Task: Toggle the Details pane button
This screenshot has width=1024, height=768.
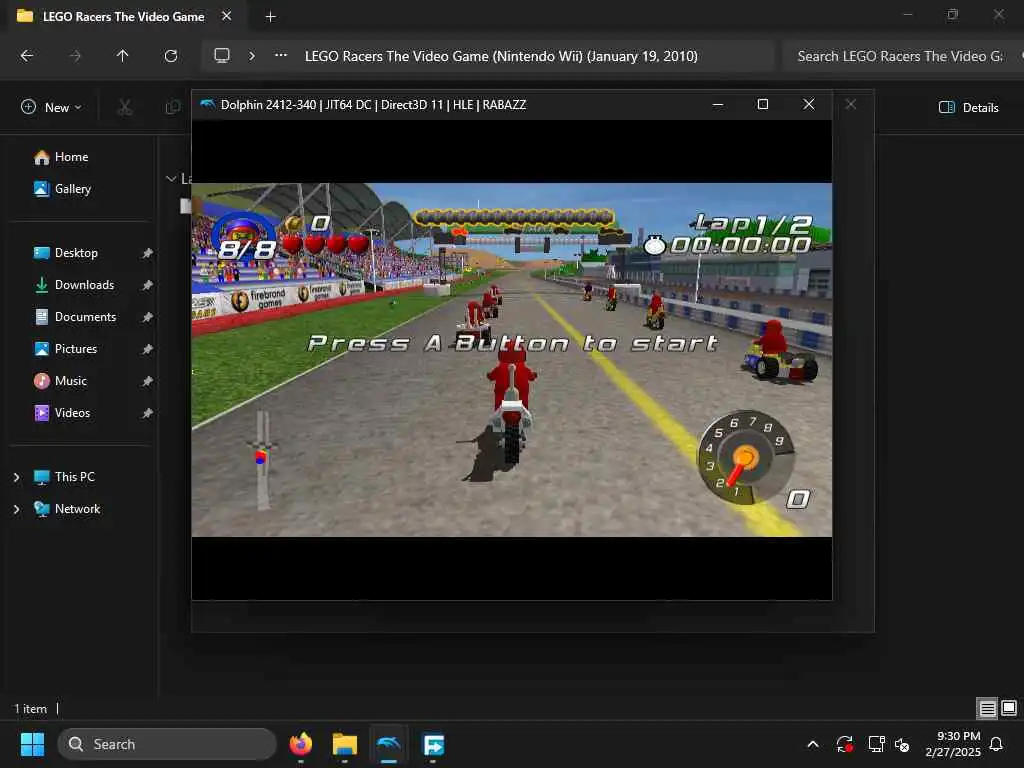Action: [968, 108]
